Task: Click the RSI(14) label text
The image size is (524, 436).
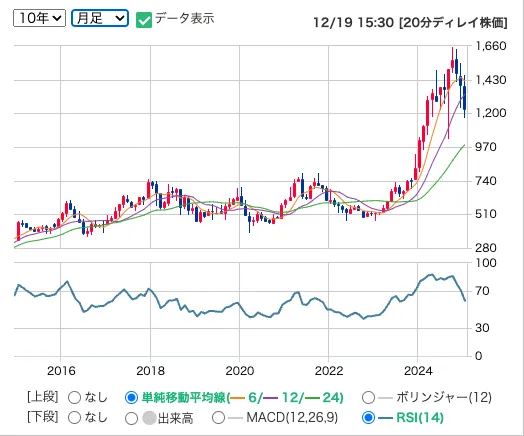Action: (420, 418)
